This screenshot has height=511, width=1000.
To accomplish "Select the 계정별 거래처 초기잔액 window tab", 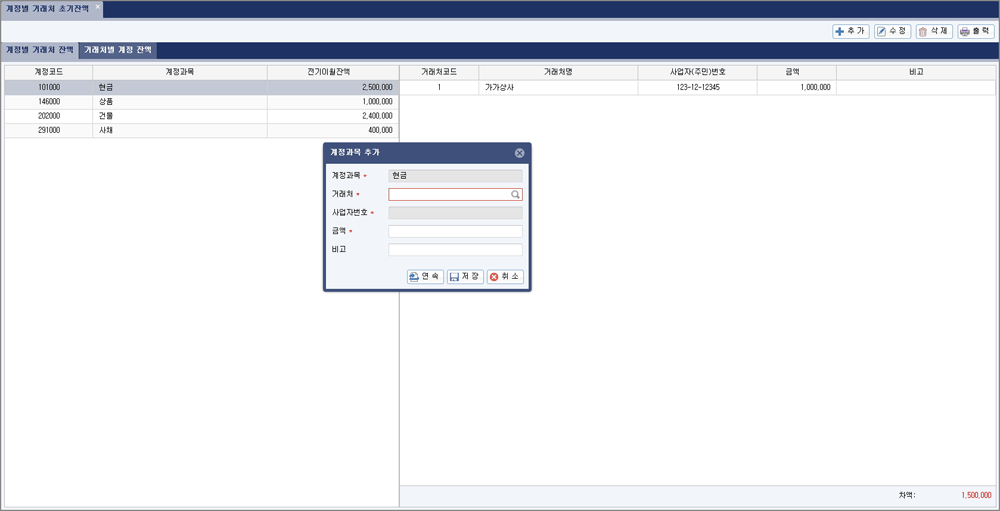I will click(47, 9).
